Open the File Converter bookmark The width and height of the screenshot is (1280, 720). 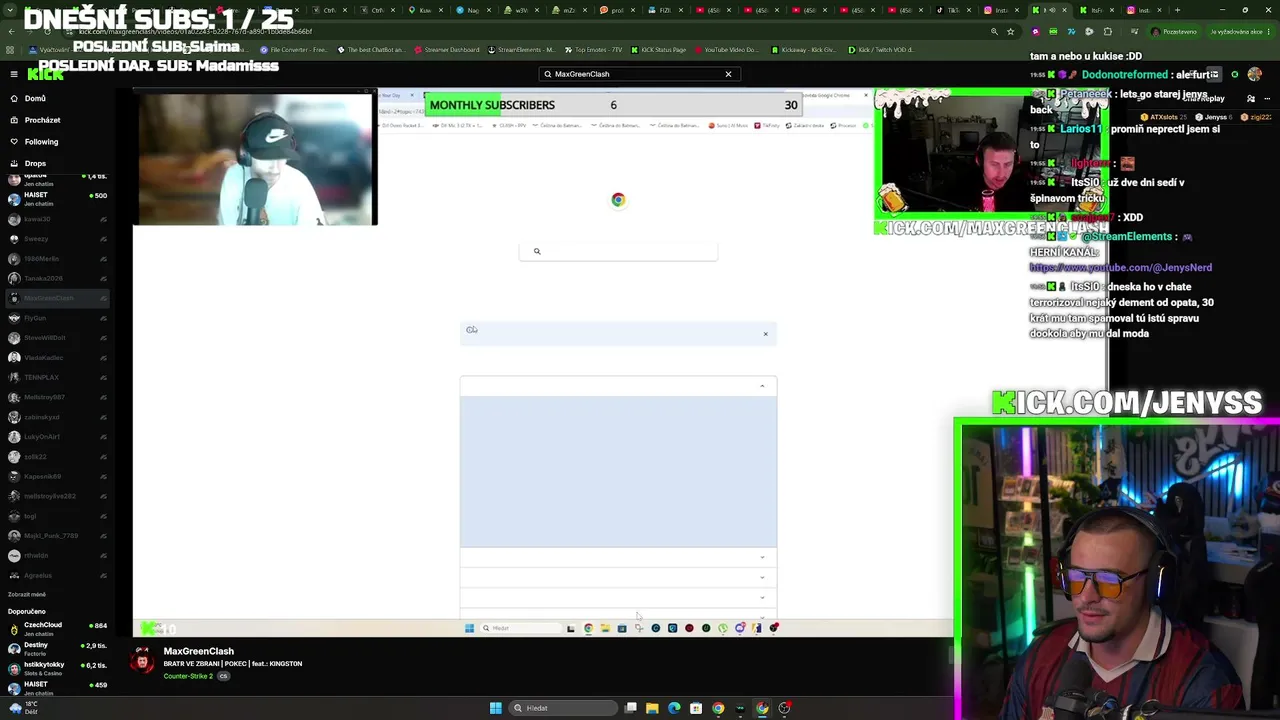pyautogui.click(x=293, y=50)
